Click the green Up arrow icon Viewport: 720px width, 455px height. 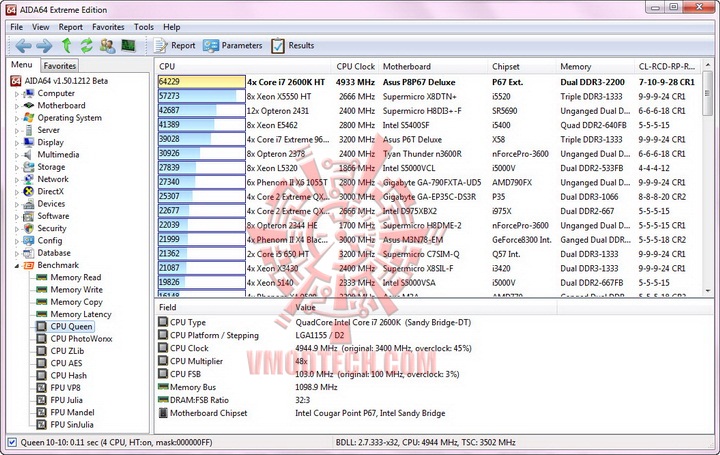[67, 45]
